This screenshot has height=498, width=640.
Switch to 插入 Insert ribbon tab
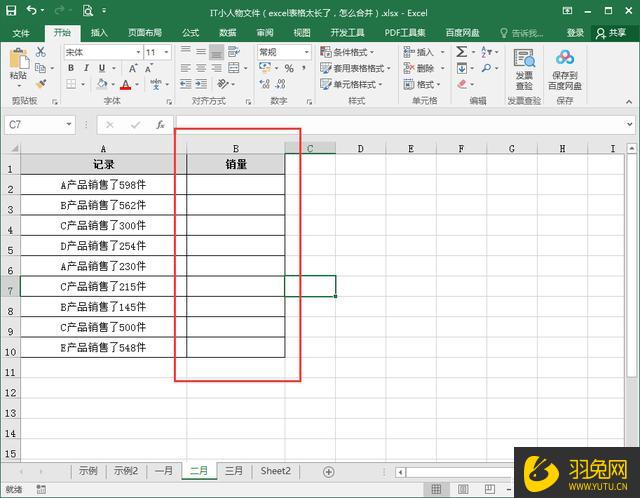click(99, 33)
